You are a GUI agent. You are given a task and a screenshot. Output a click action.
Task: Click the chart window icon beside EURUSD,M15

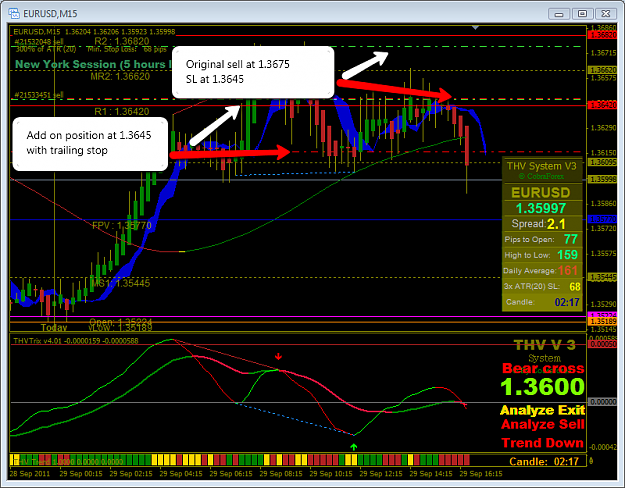pos(14,14)
